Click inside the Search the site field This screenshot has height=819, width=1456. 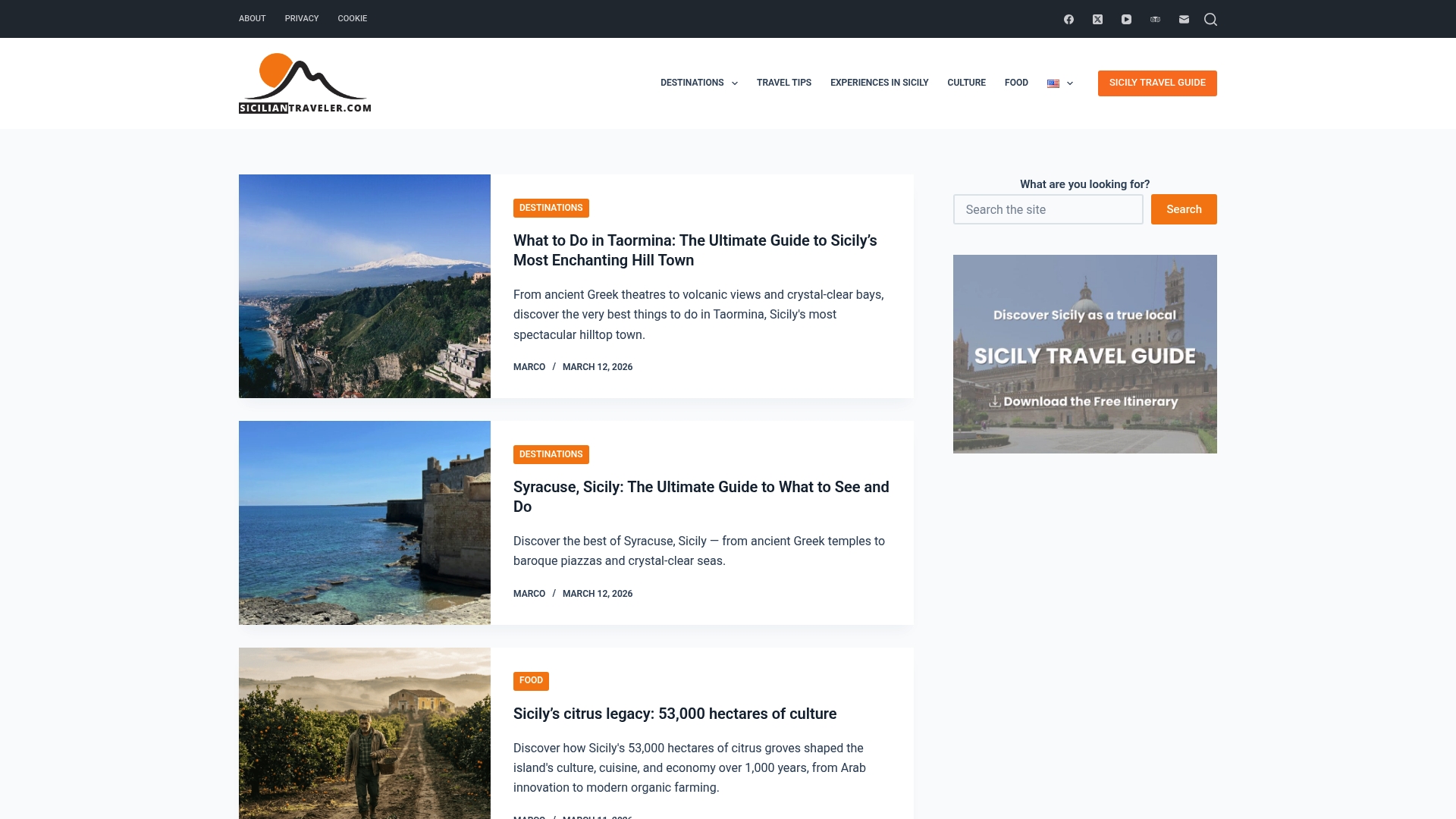[x=1048, y=209]
